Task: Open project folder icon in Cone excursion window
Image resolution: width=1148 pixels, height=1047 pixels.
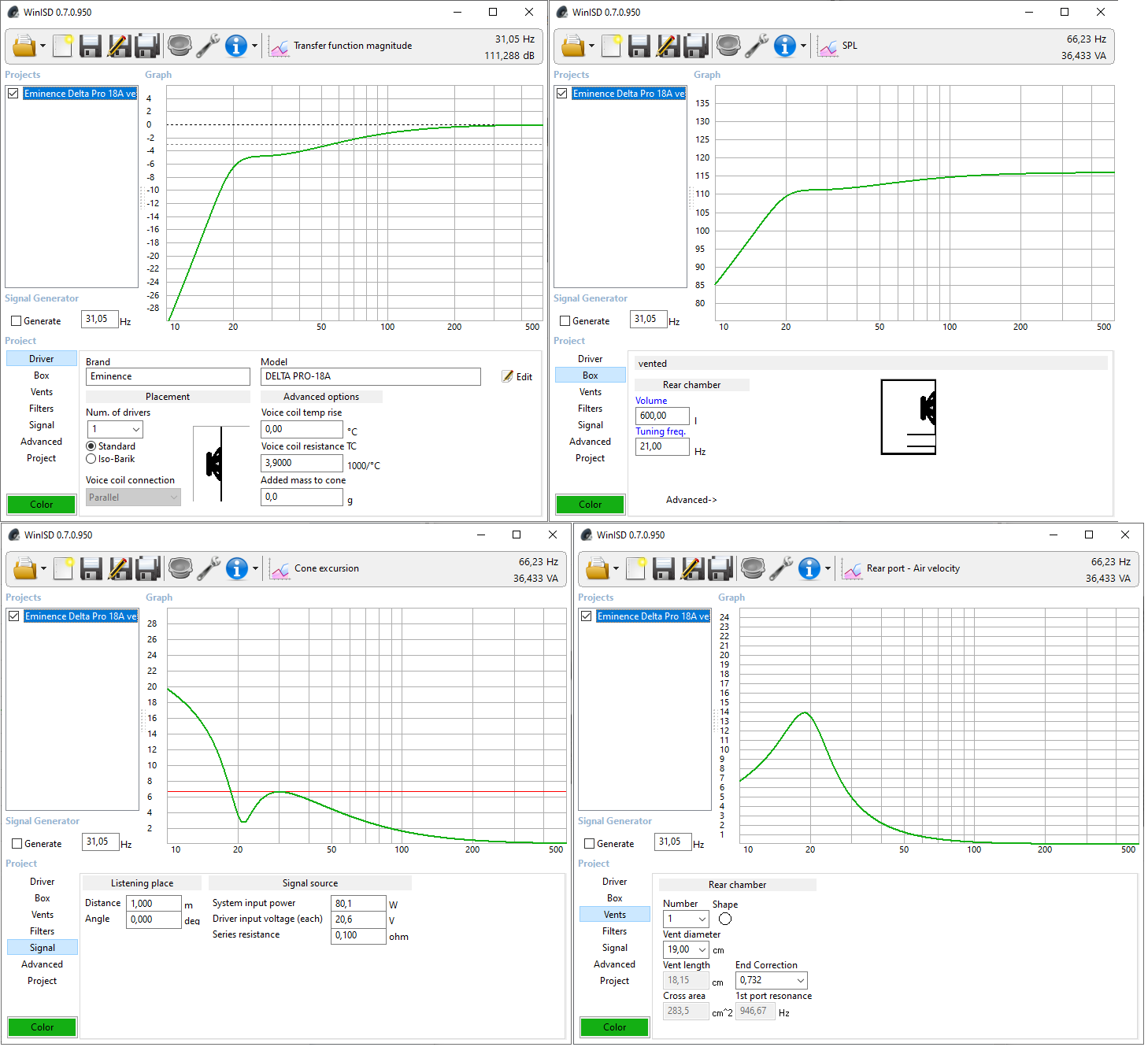Action: click(x=24, y=568)
